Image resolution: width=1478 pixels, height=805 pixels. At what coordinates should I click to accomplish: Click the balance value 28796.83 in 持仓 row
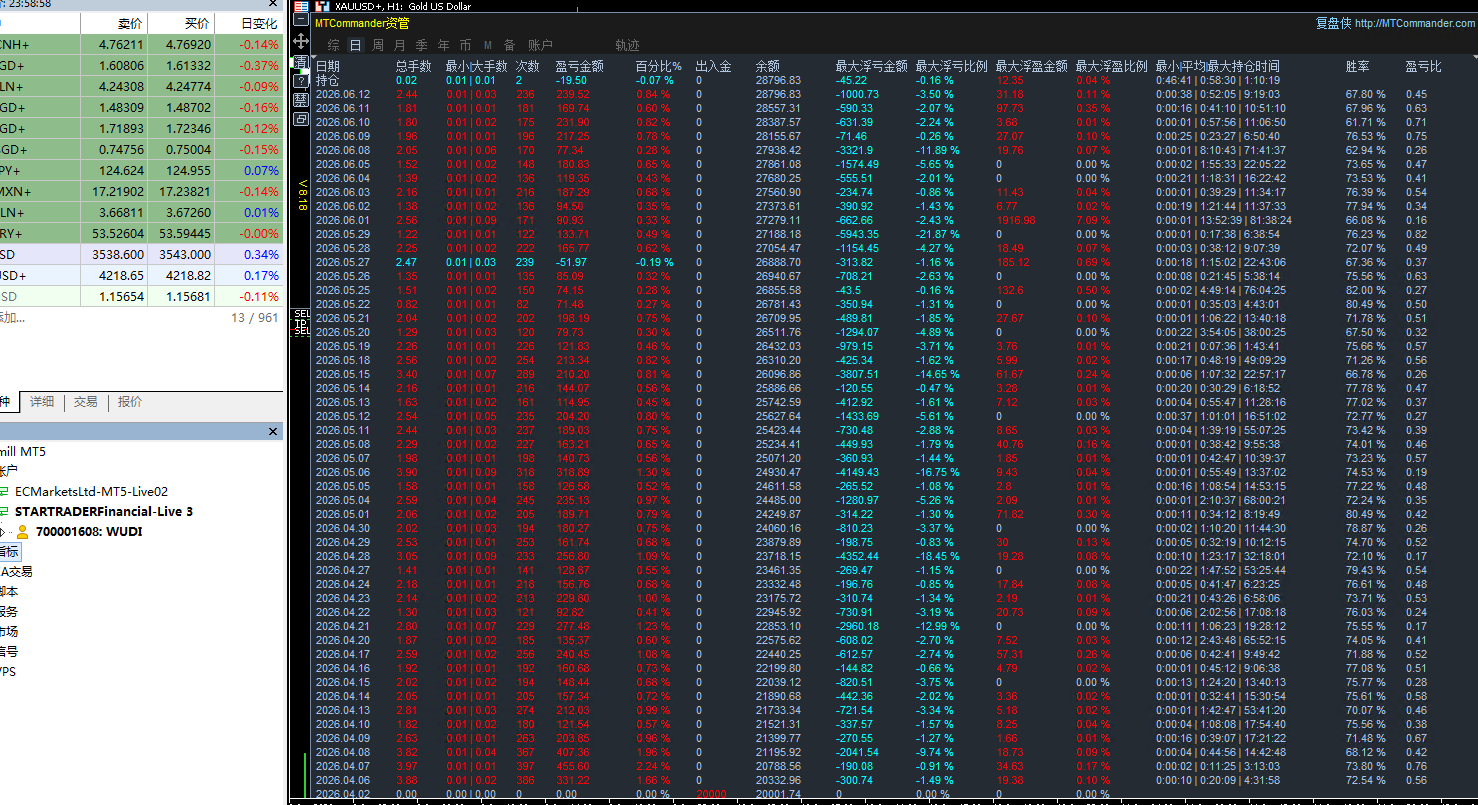coord(778,80)
